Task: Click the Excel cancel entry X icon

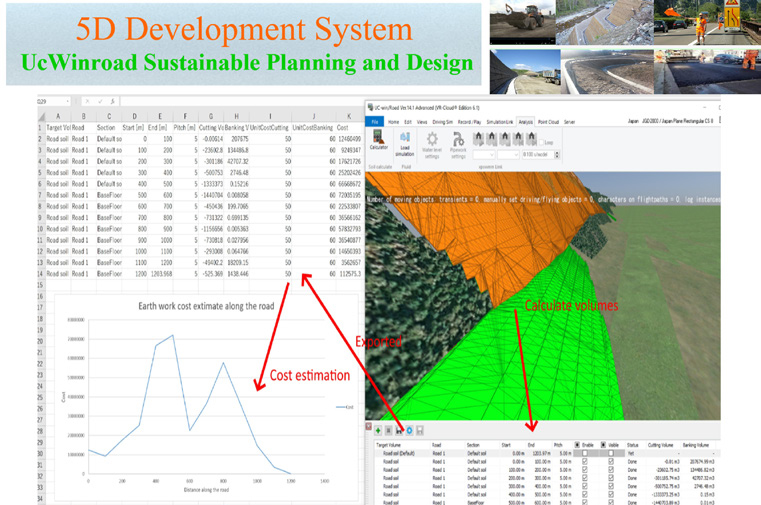Action: [x=87, y=101]
